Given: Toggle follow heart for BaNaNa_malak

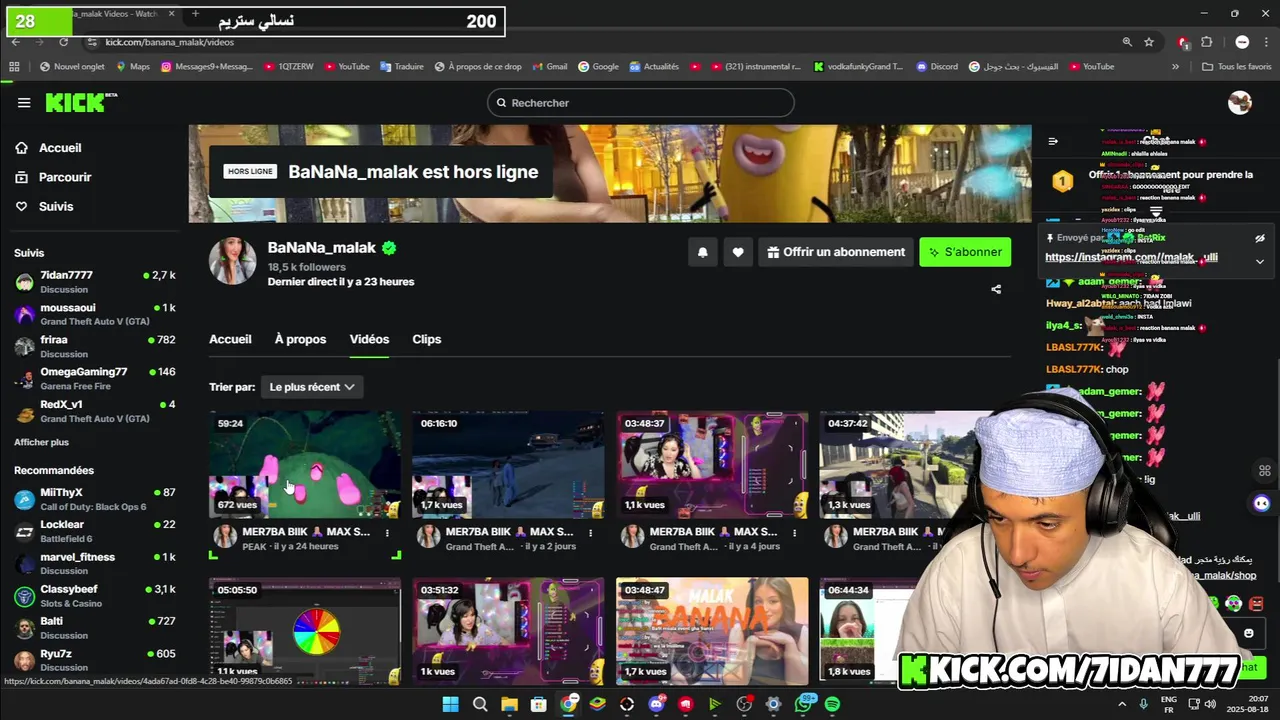Looking at the screenshot, I should point(738,252).
